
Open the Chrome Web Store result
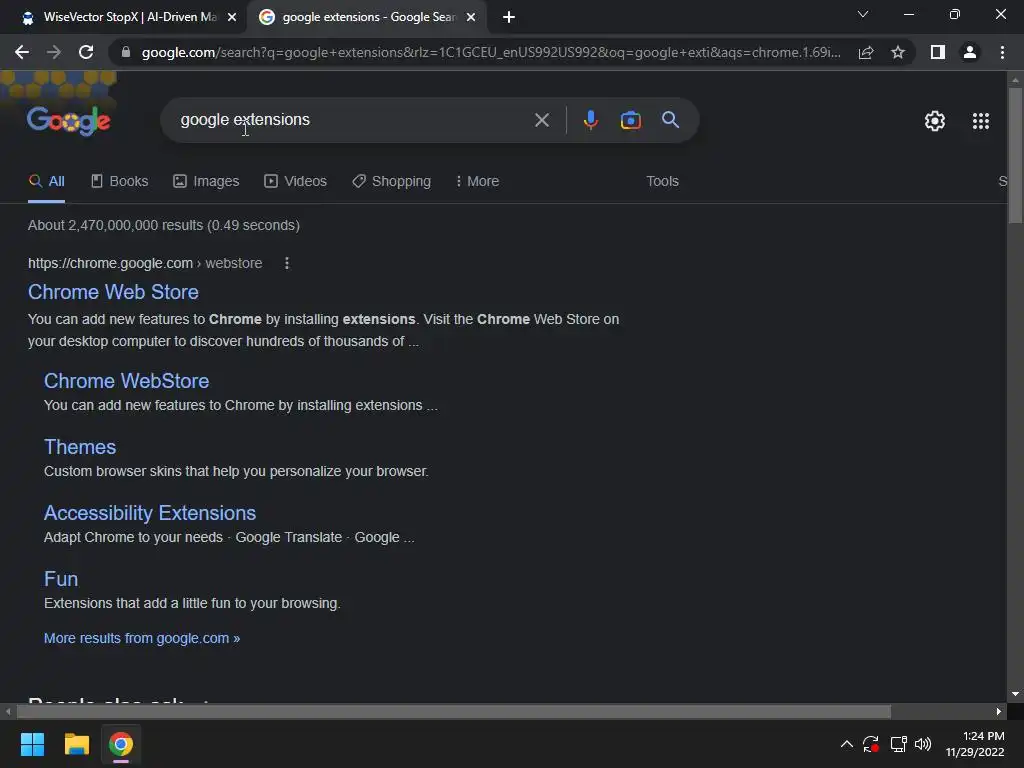[113, 292]
